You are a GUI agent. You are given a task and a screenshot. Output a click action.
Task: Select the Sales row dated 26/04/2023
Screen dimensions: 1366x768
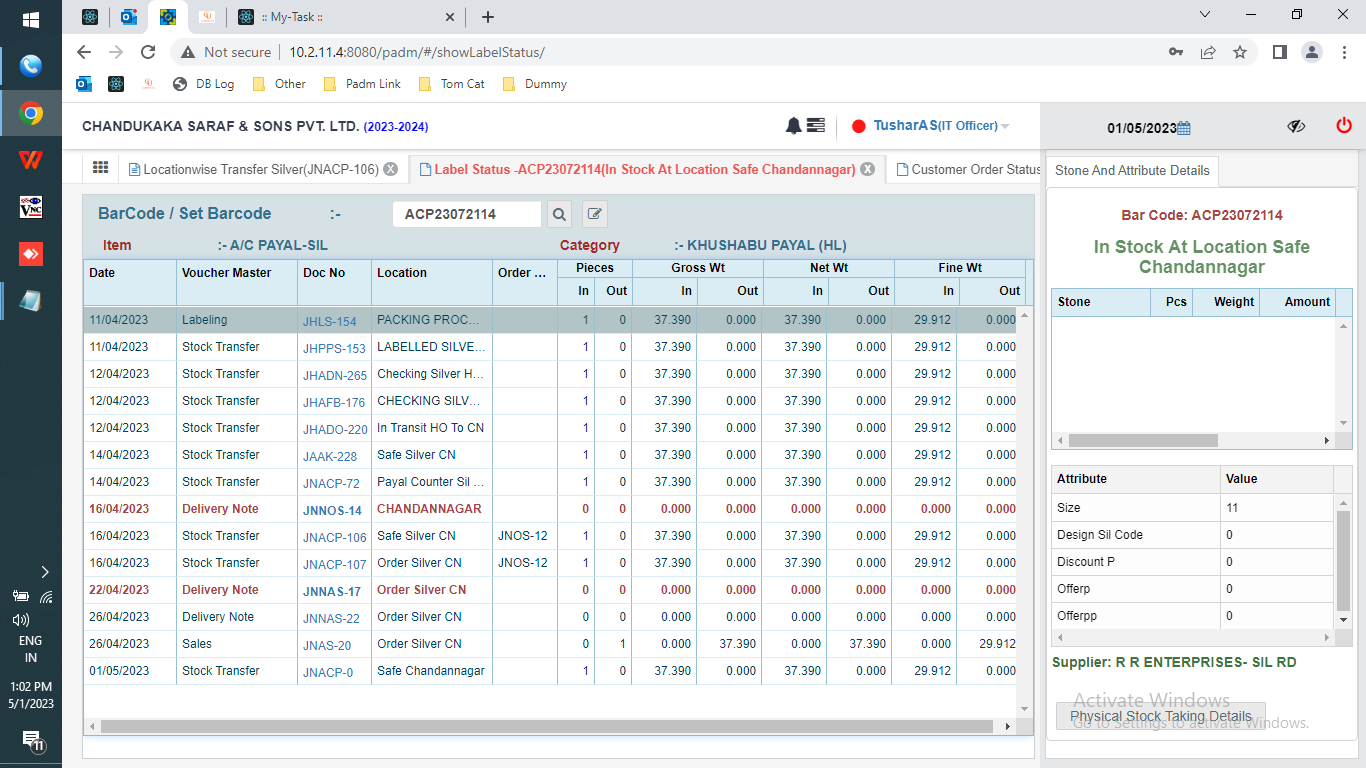click(550, 644)
